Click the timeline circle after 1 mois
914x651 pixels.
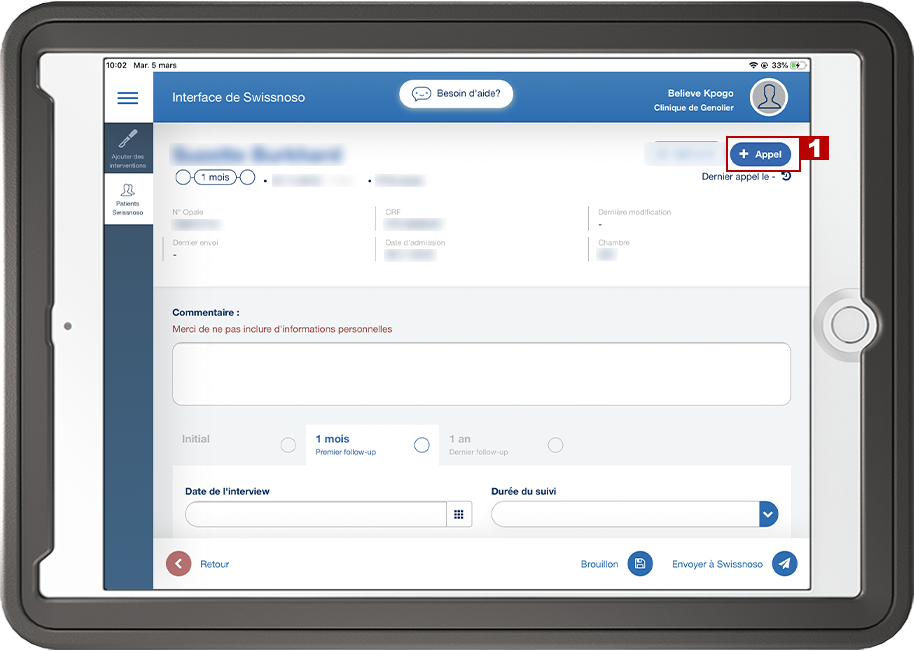247,177
